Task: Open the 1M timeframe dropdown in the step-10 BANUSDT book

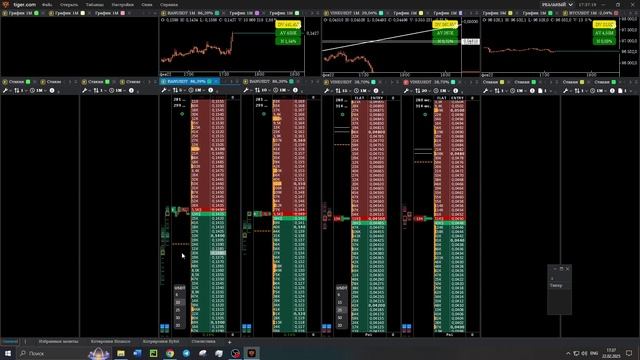Action: point(282,90)
